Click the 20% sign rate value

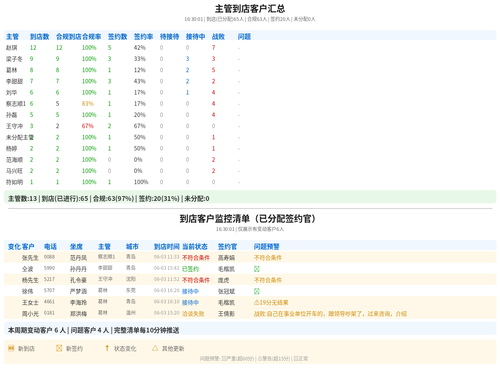pos(140,115)
